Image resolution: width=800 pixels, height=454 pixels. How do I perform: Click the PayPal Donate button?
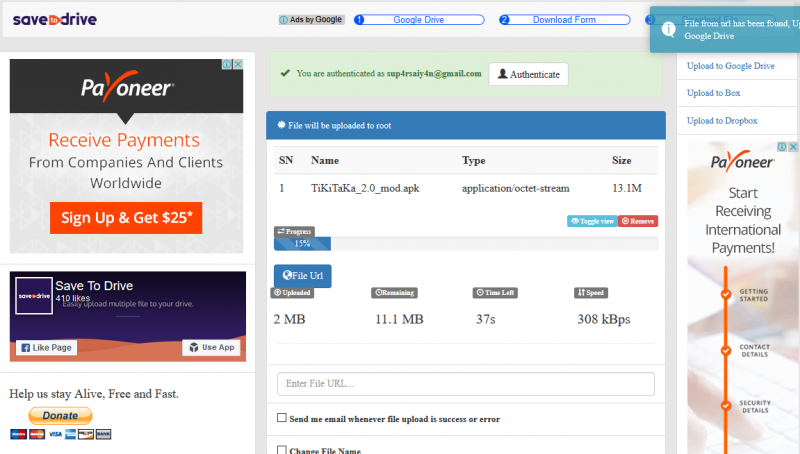(x=60, y=416)
